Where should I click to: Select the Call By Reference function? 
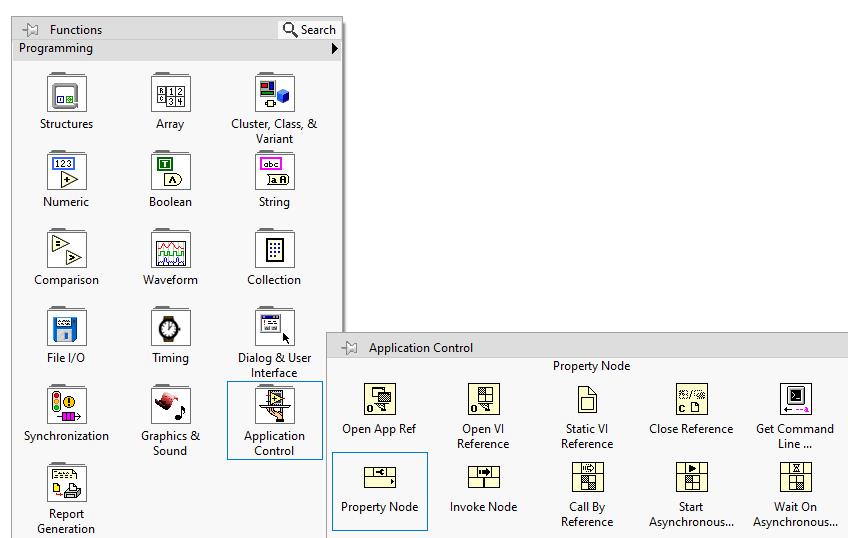pyautogui.click(x=587, y=477)
